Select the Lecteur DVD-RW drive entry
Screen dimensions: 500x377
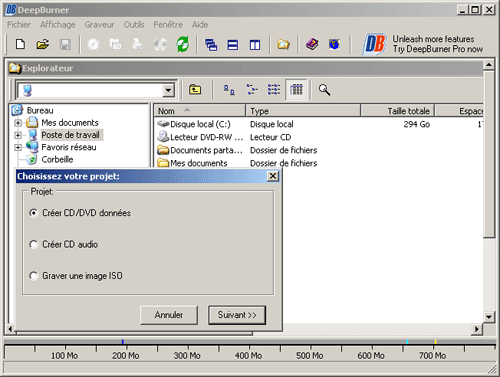(x=200, y=137)
